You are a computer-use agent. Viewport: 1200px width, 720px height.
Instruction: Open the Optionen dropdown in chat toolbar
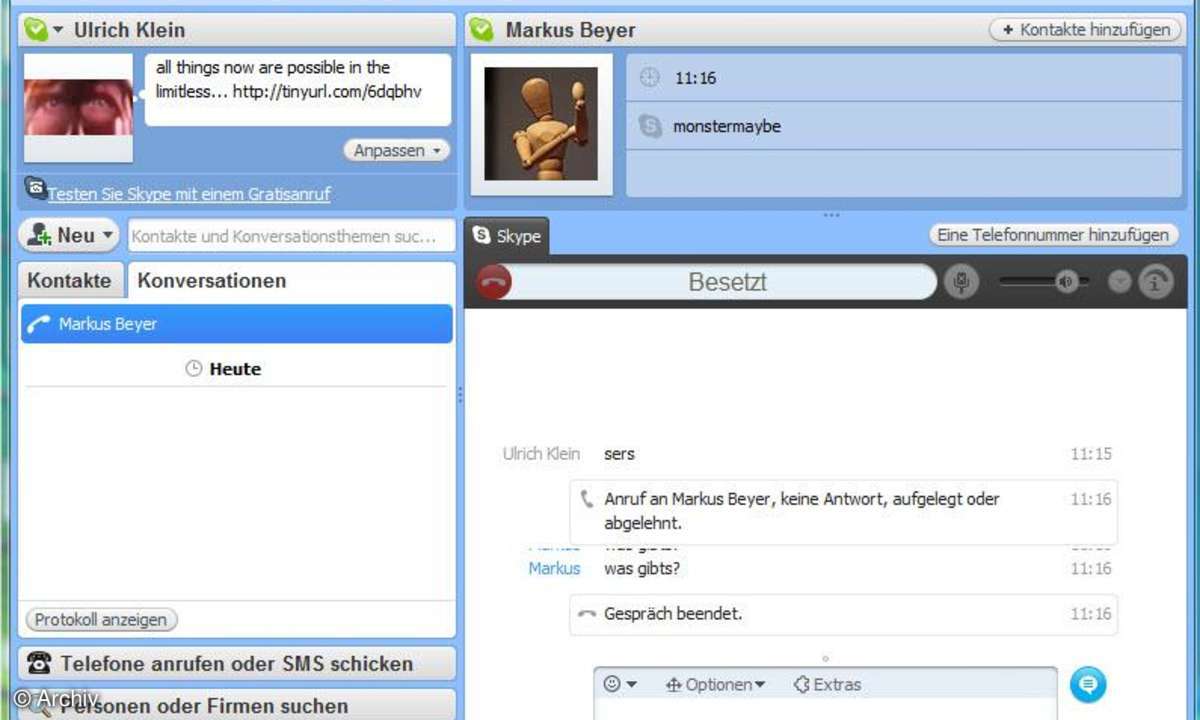pyautogui.click(x=715, y=685)
